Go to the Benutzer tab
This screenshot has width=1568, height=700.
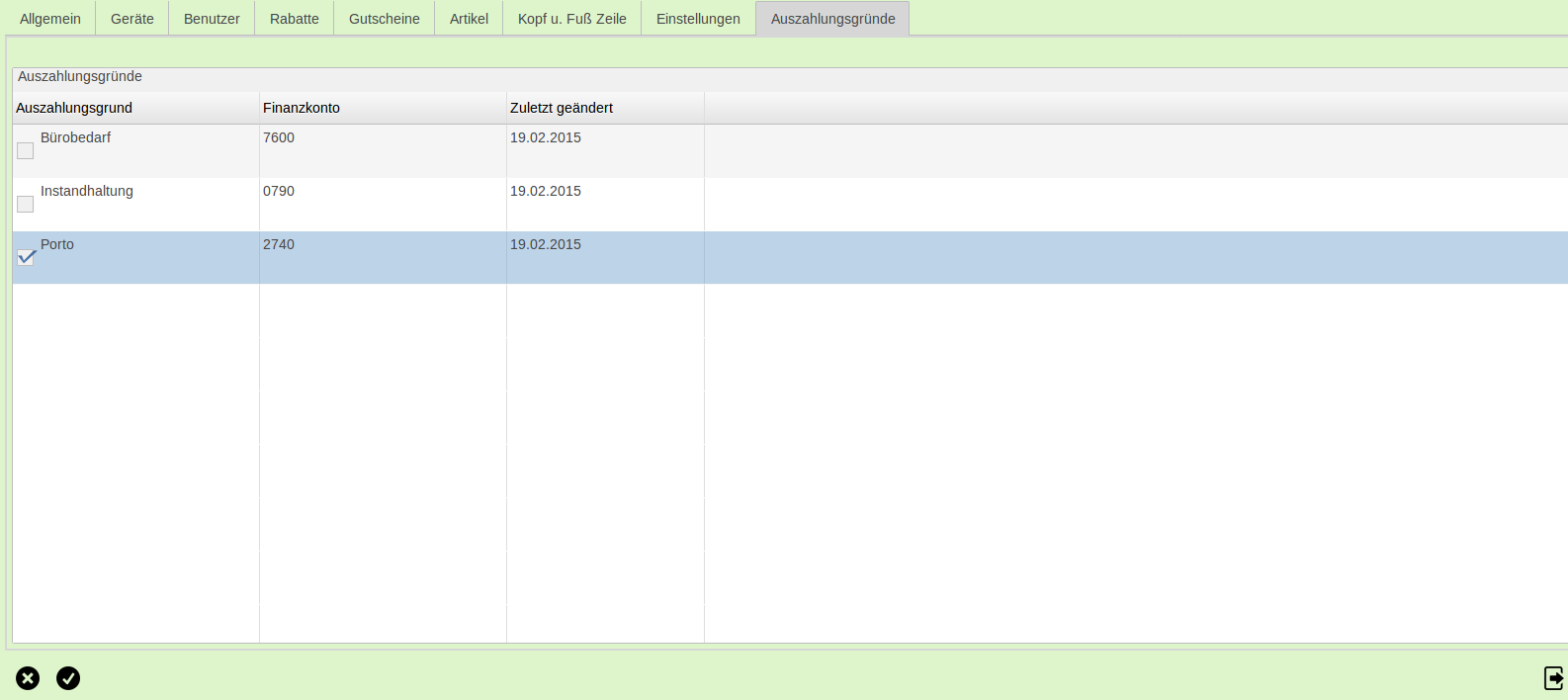[212, 19]
